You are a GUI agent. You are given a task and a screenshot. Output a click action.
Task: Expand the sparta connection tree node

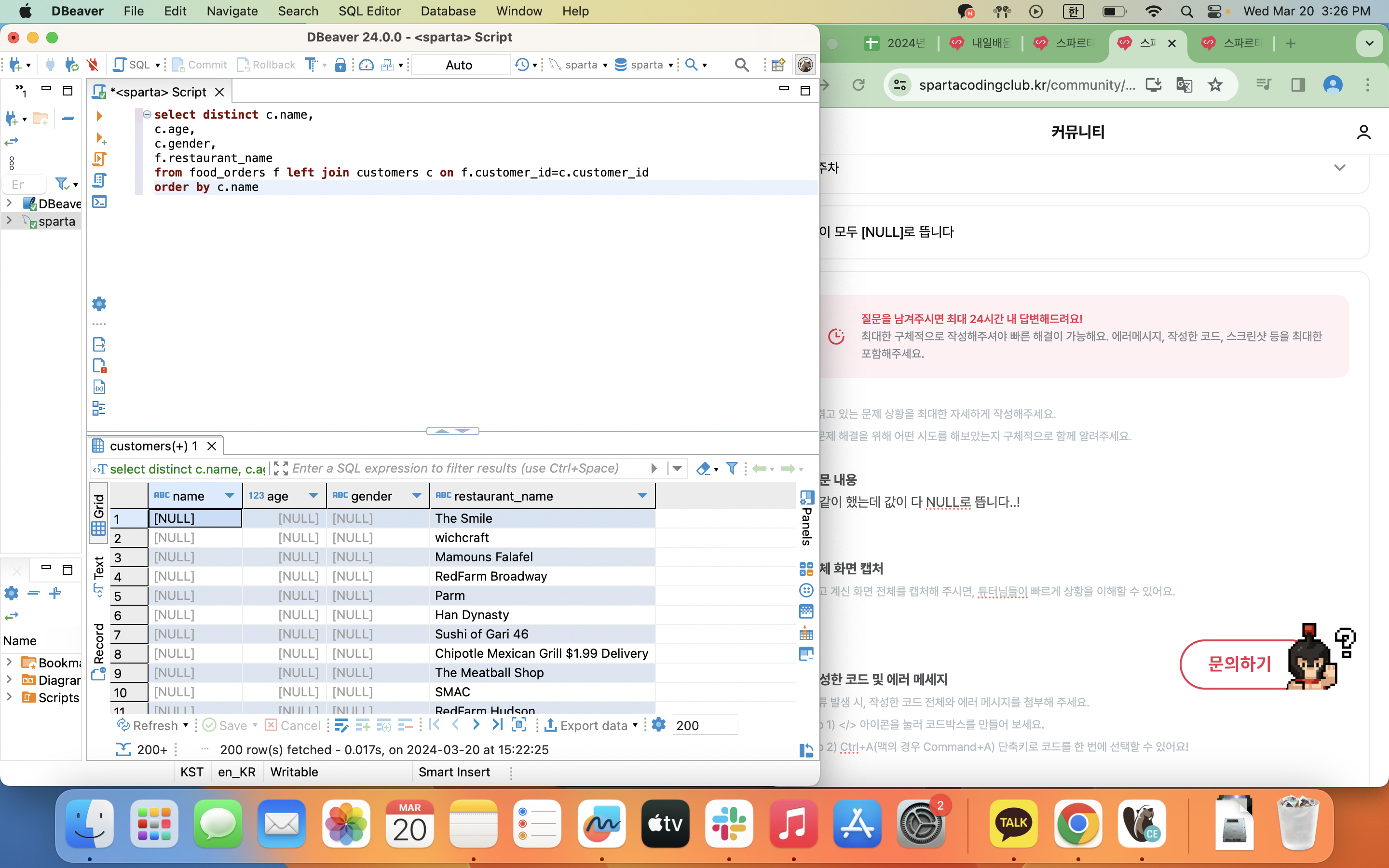pyautogui.click(x=9, y=220)
